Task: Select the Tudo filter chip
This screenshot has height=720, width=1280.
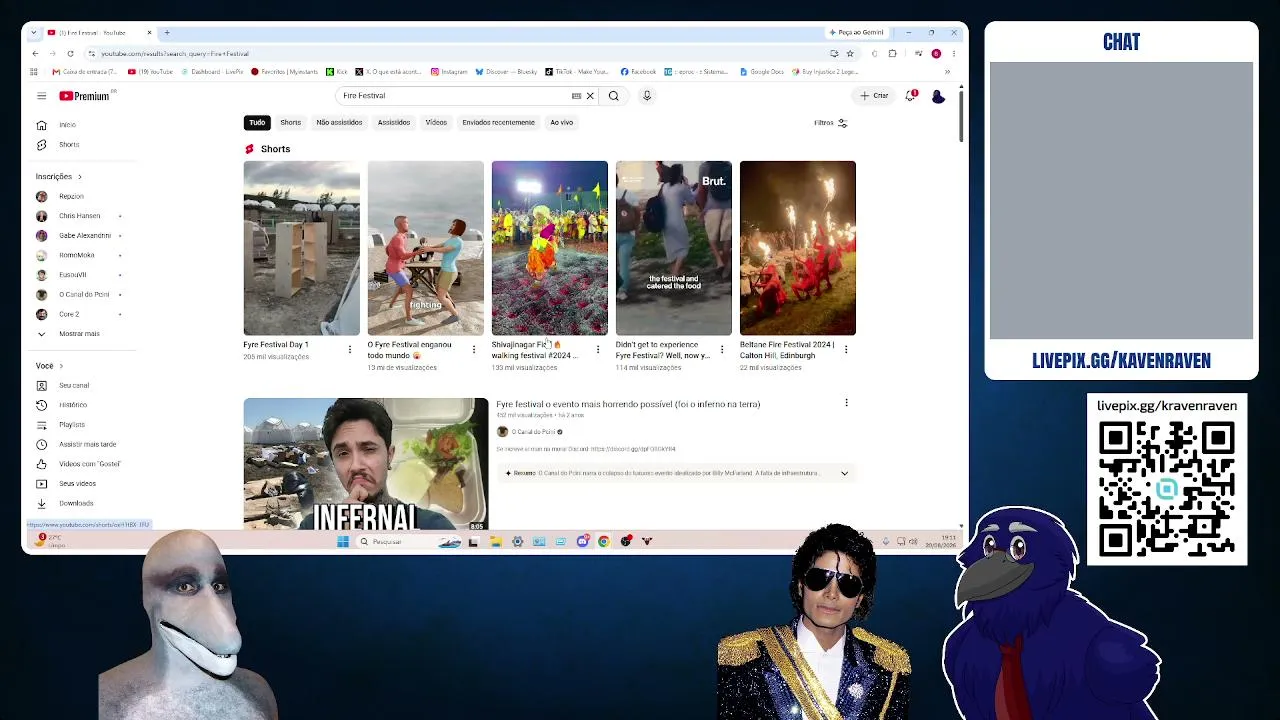Action: click(x=257, y=123)
